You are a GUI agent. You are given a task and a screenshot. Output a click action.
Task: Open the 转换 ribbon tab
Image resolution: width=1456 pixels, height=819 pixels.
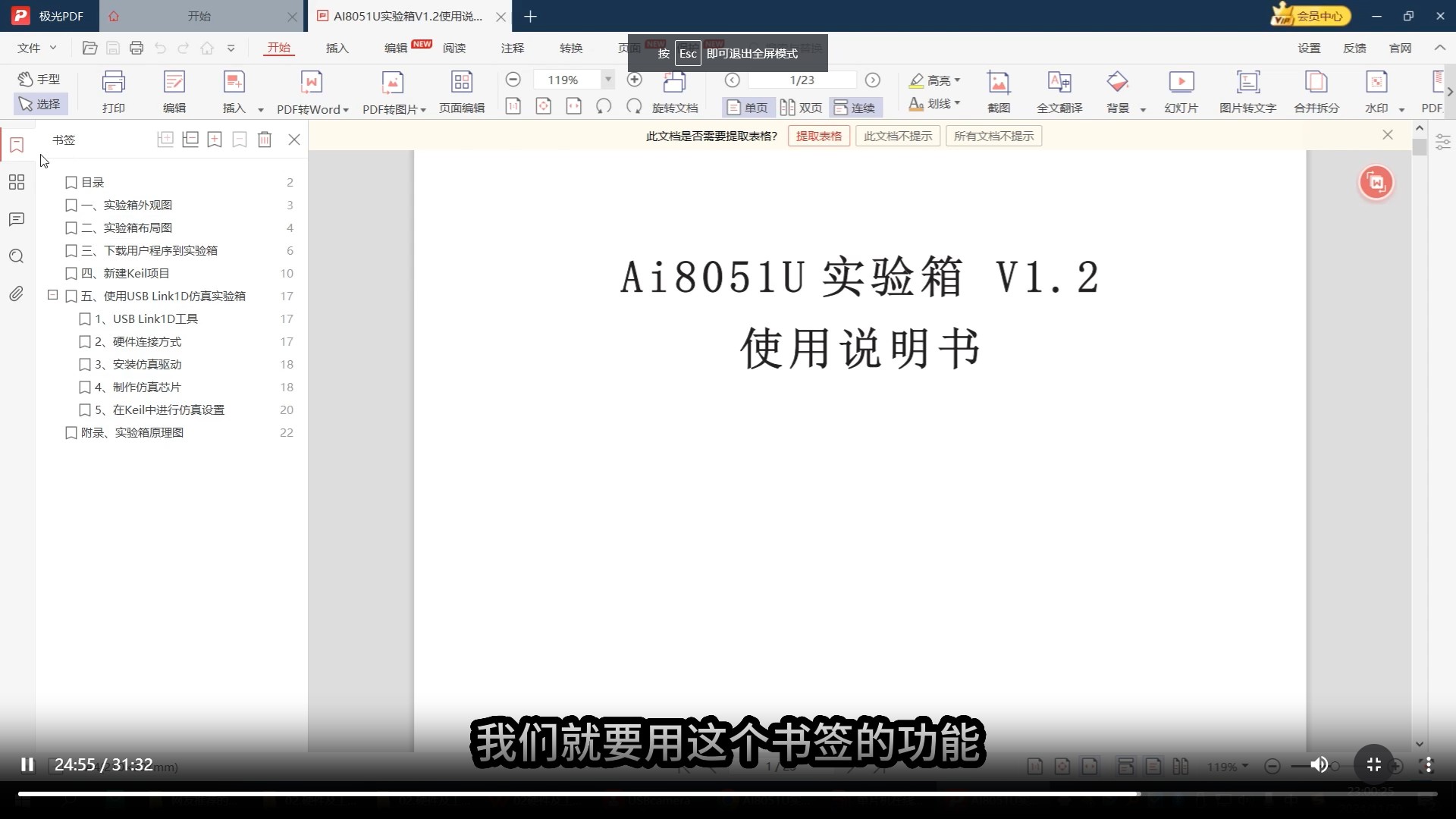570,48
